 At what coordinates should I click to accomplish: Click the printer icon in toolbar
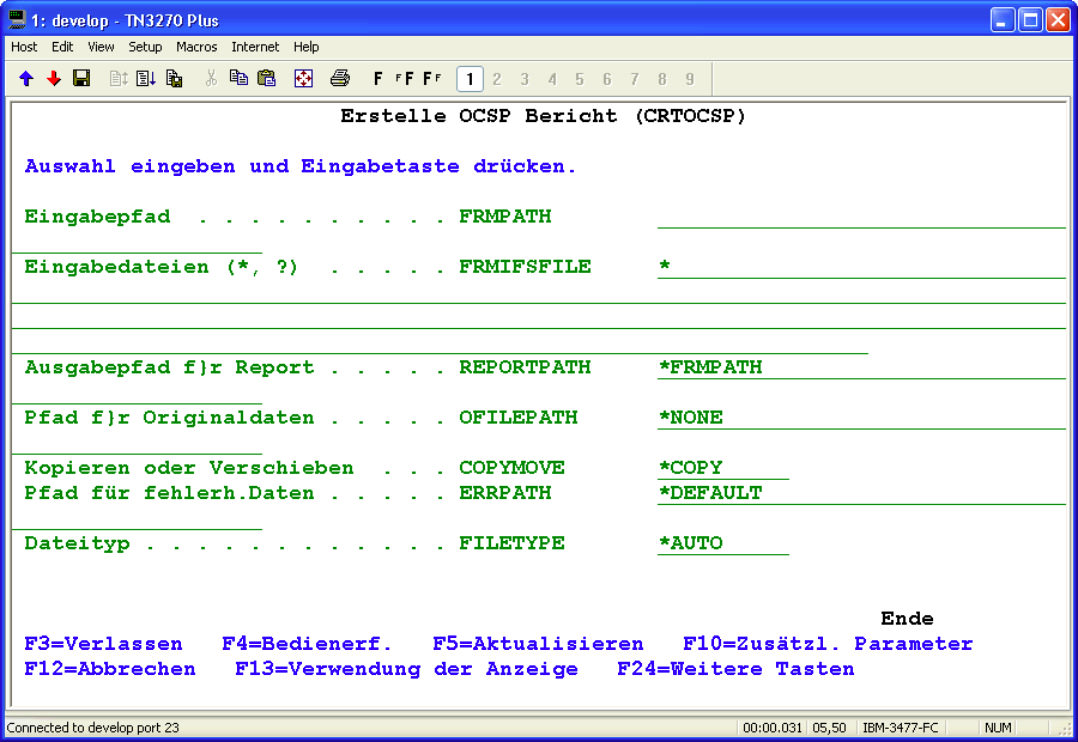[340, 79]
